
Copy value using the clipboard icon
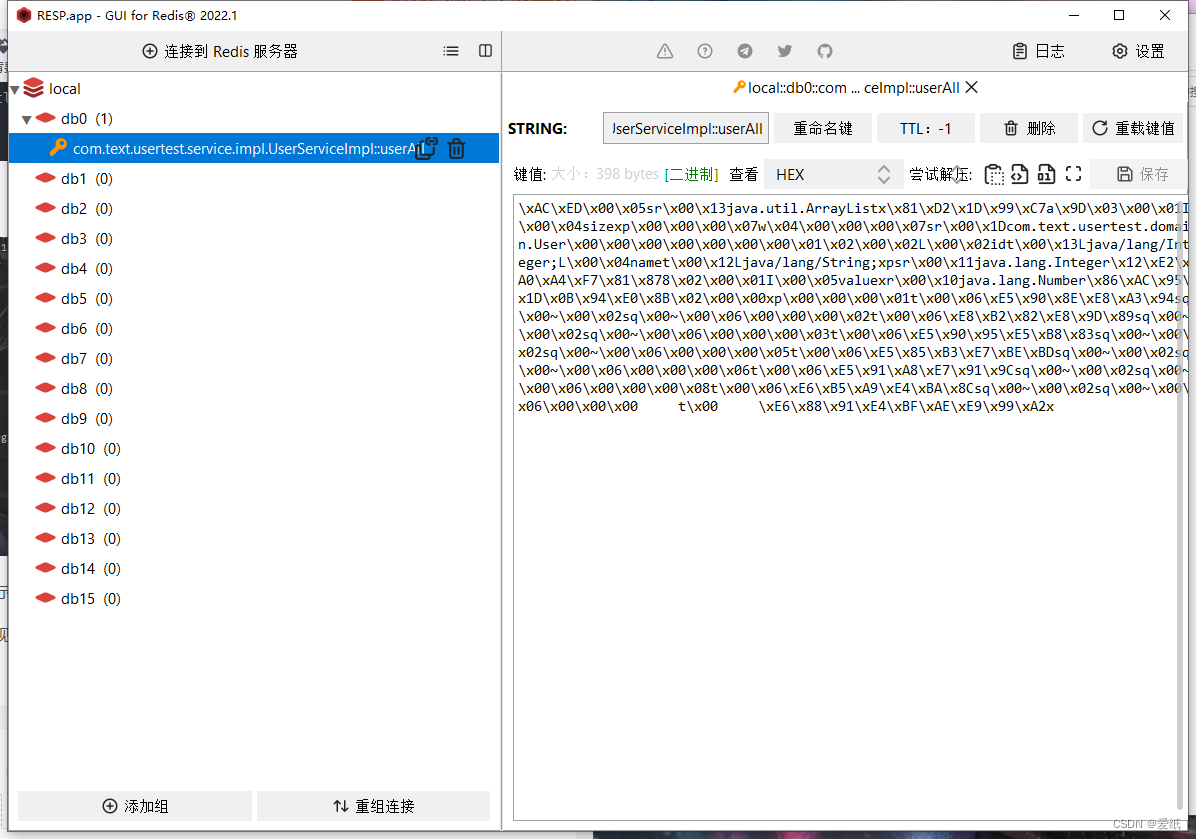coord(994,174)
